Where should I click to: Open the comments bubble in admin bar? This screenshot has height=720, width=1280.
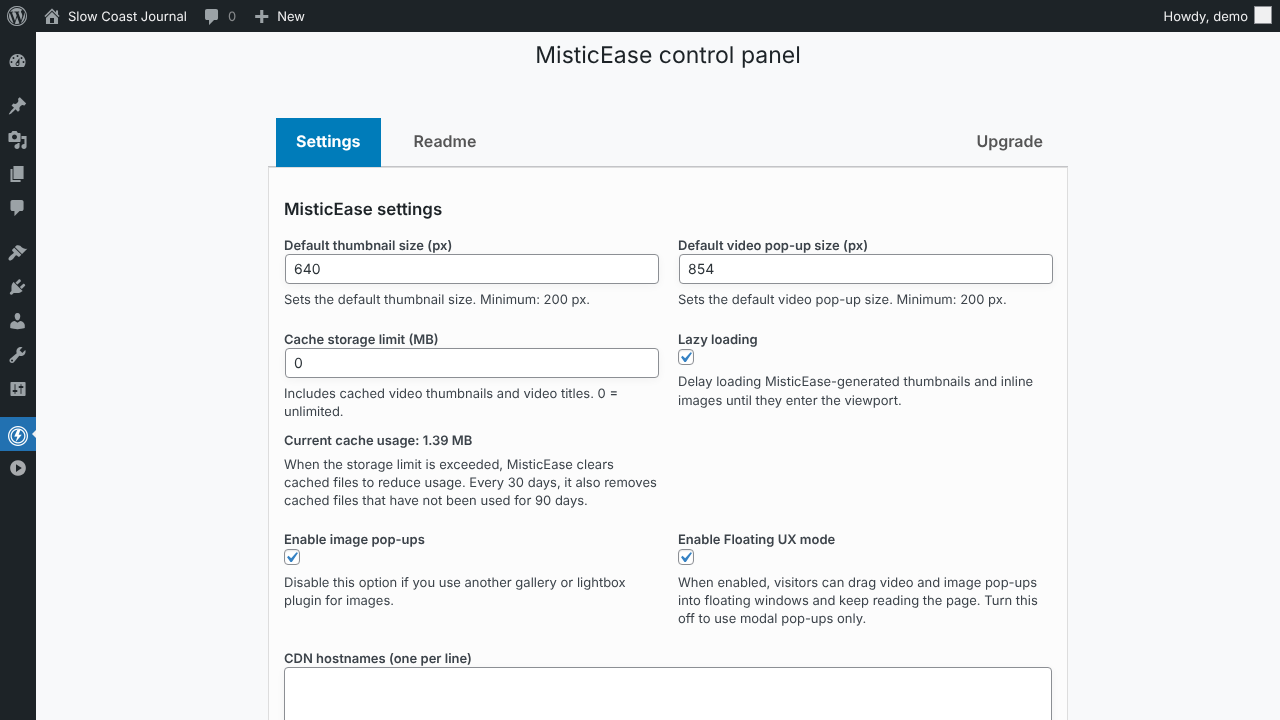[x=220, y=16]
